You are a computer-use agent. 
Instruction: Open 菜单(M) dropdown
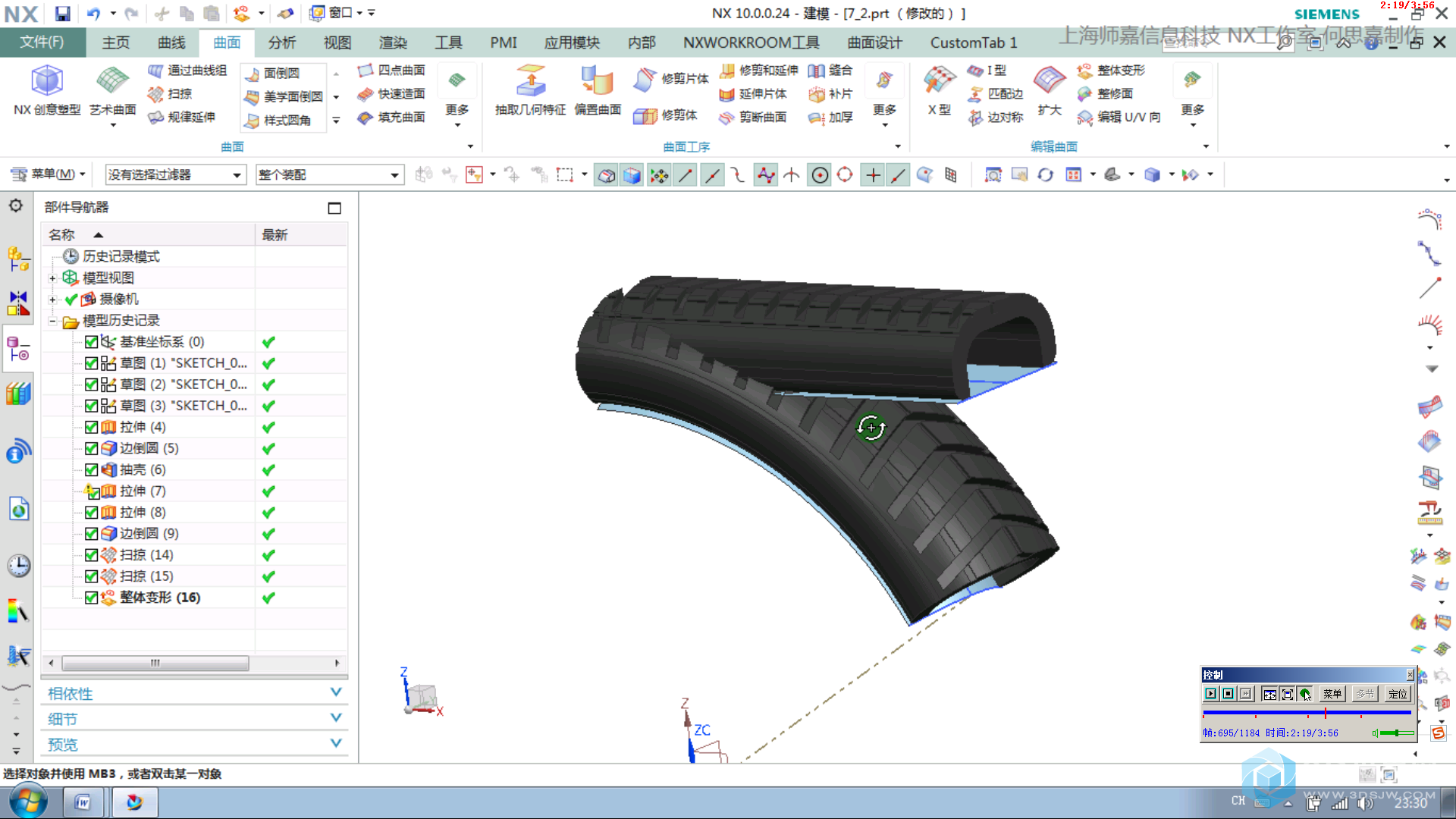click(48, 174)
